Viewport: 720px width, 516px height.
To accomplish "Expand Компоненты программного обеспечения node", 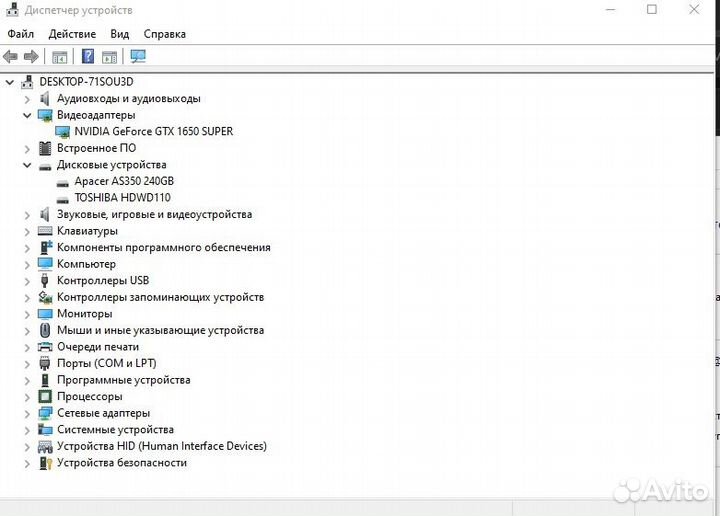I will point(27,248).
